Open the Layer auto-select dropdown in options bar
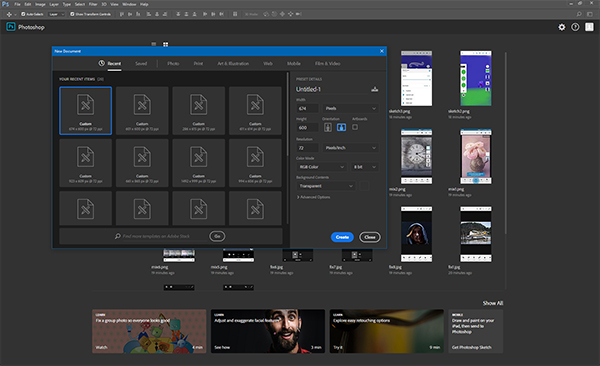 click(56, 14)
